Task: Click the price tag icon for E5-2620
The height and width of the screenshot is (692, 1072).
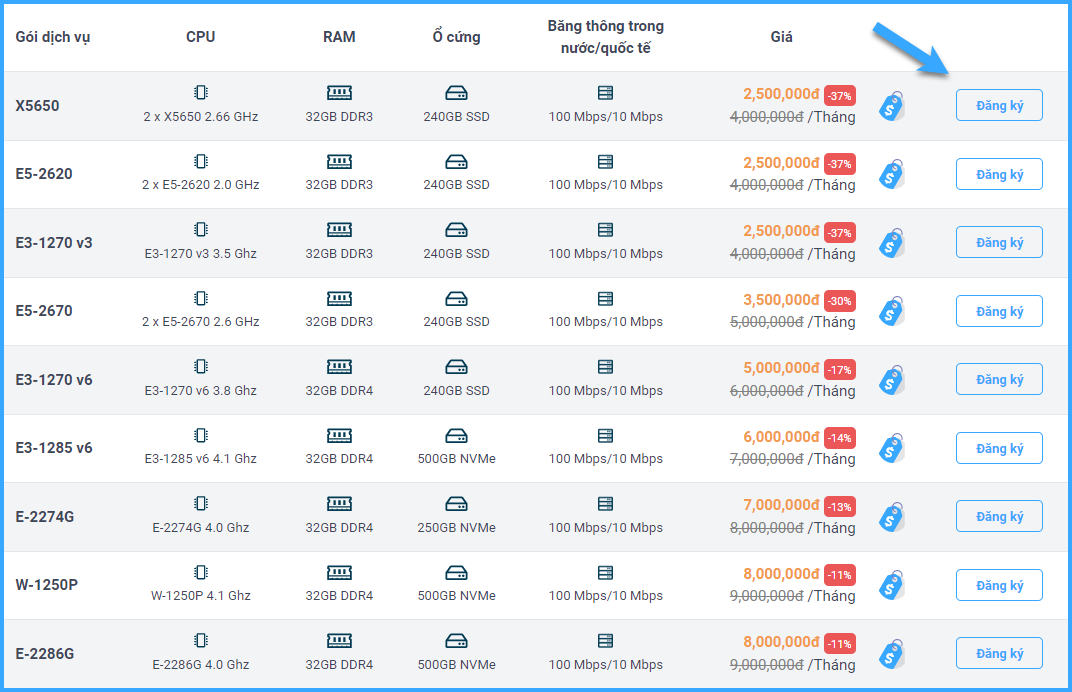Action: coord(892,174)
